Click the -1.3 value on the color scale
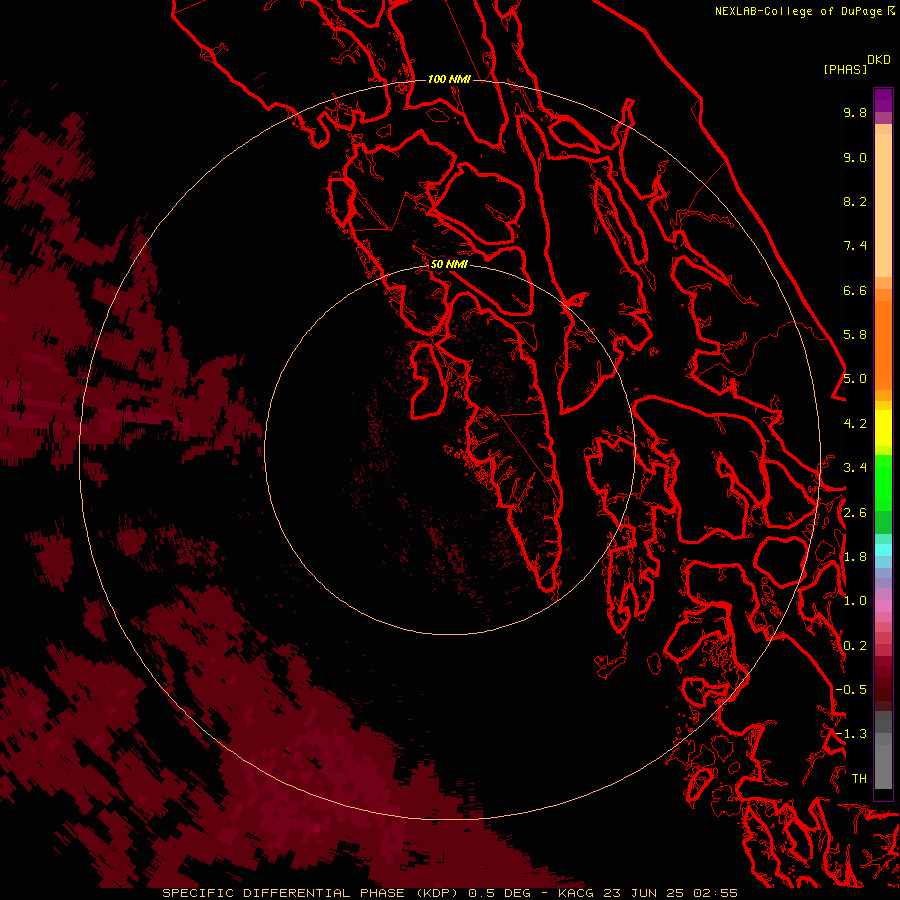 [x=851, y=734]
